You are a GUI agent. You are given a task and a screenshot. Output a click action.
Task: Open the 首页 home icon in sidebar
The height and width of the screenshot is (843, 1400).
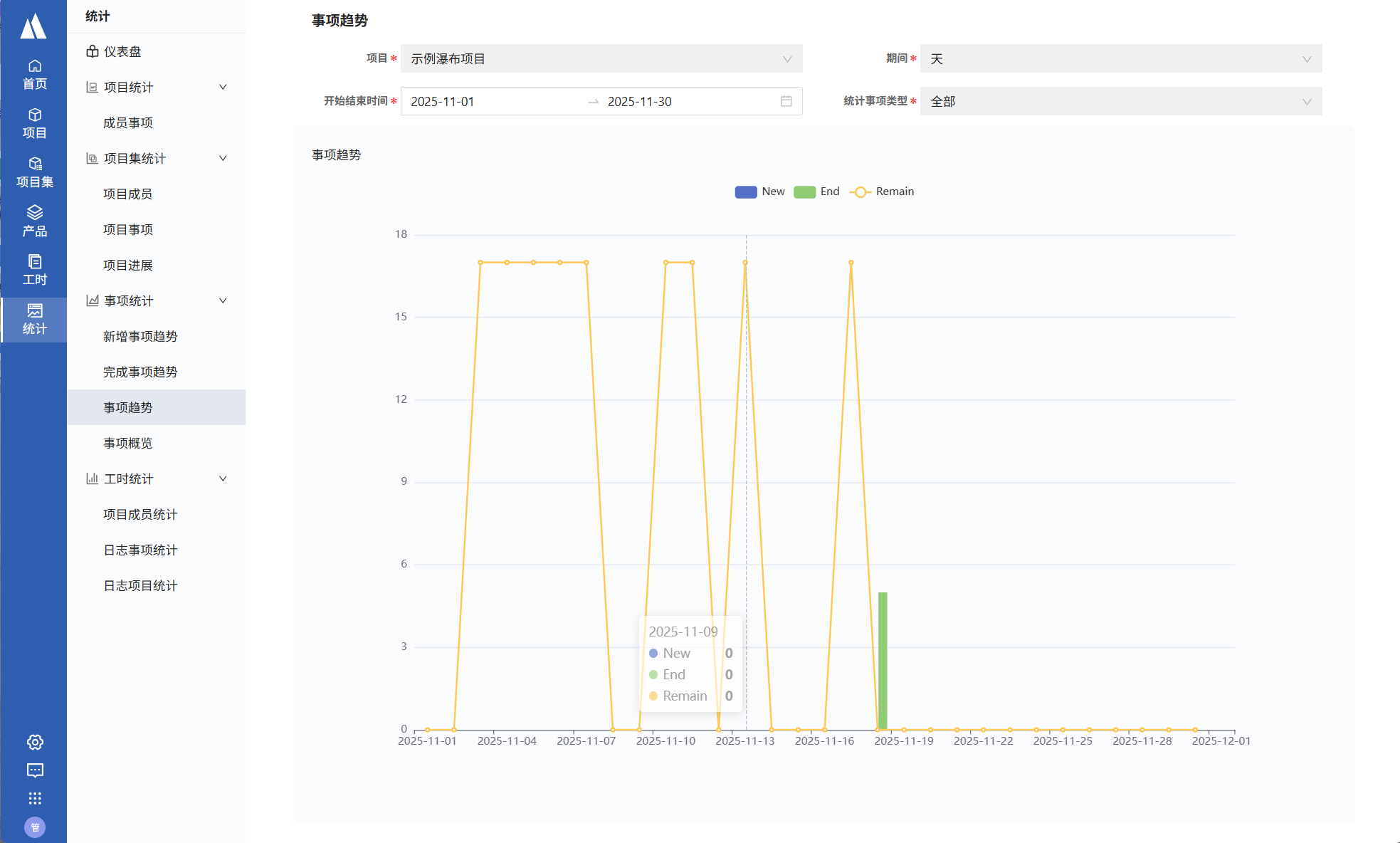(x=34, y=74)
